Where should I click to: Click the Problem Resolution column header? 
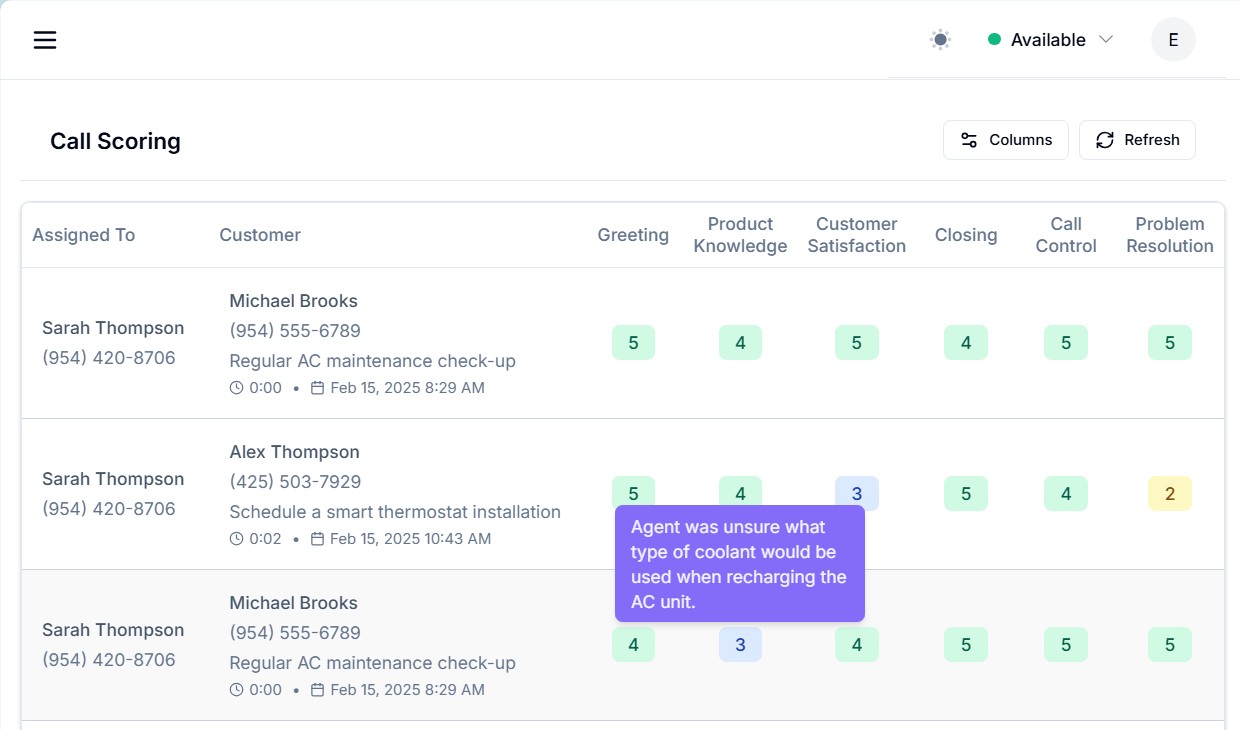(1169, 235)
